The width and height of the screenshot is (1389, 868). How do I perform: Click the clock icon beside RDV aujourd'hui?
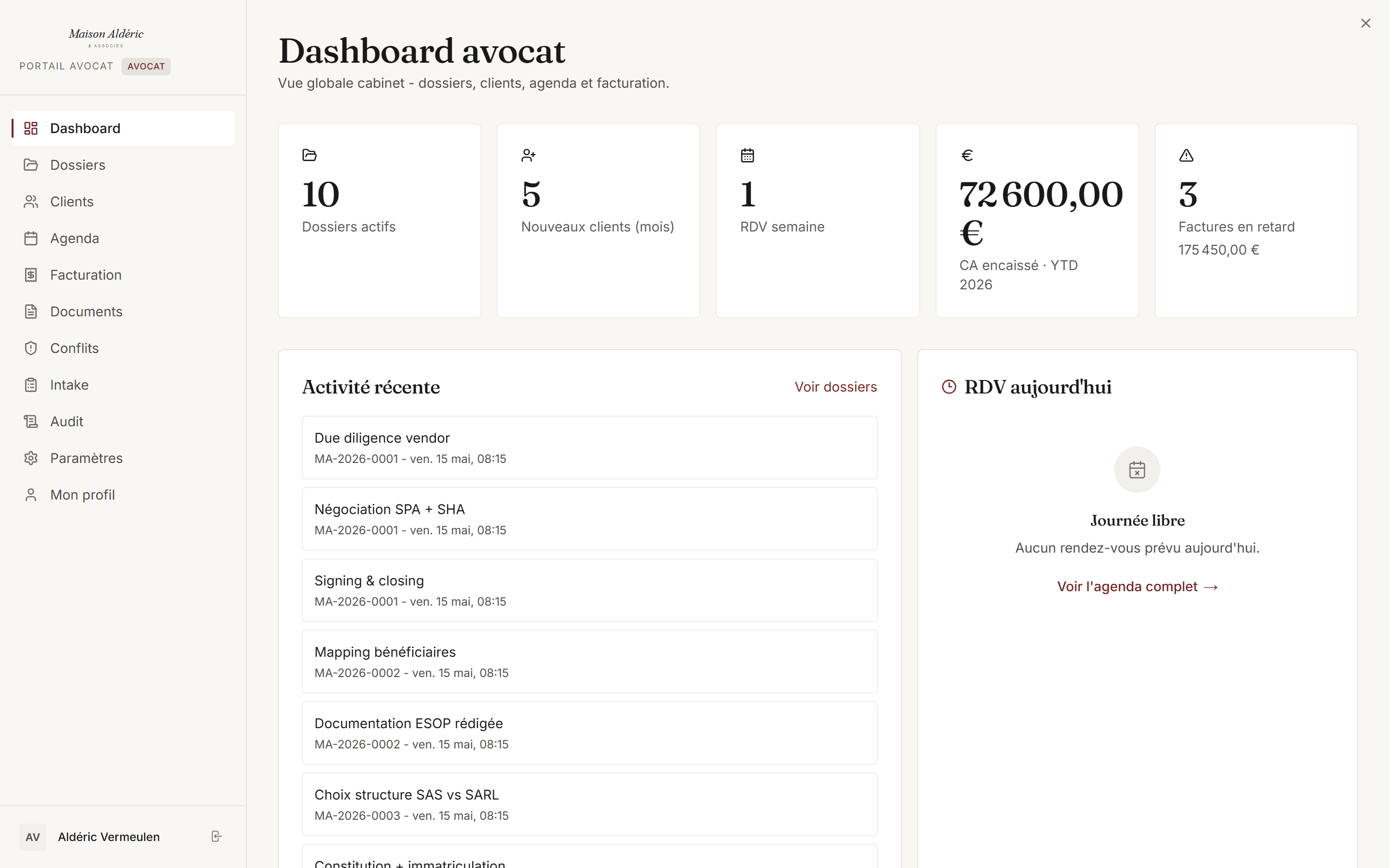tap(949, 387)
